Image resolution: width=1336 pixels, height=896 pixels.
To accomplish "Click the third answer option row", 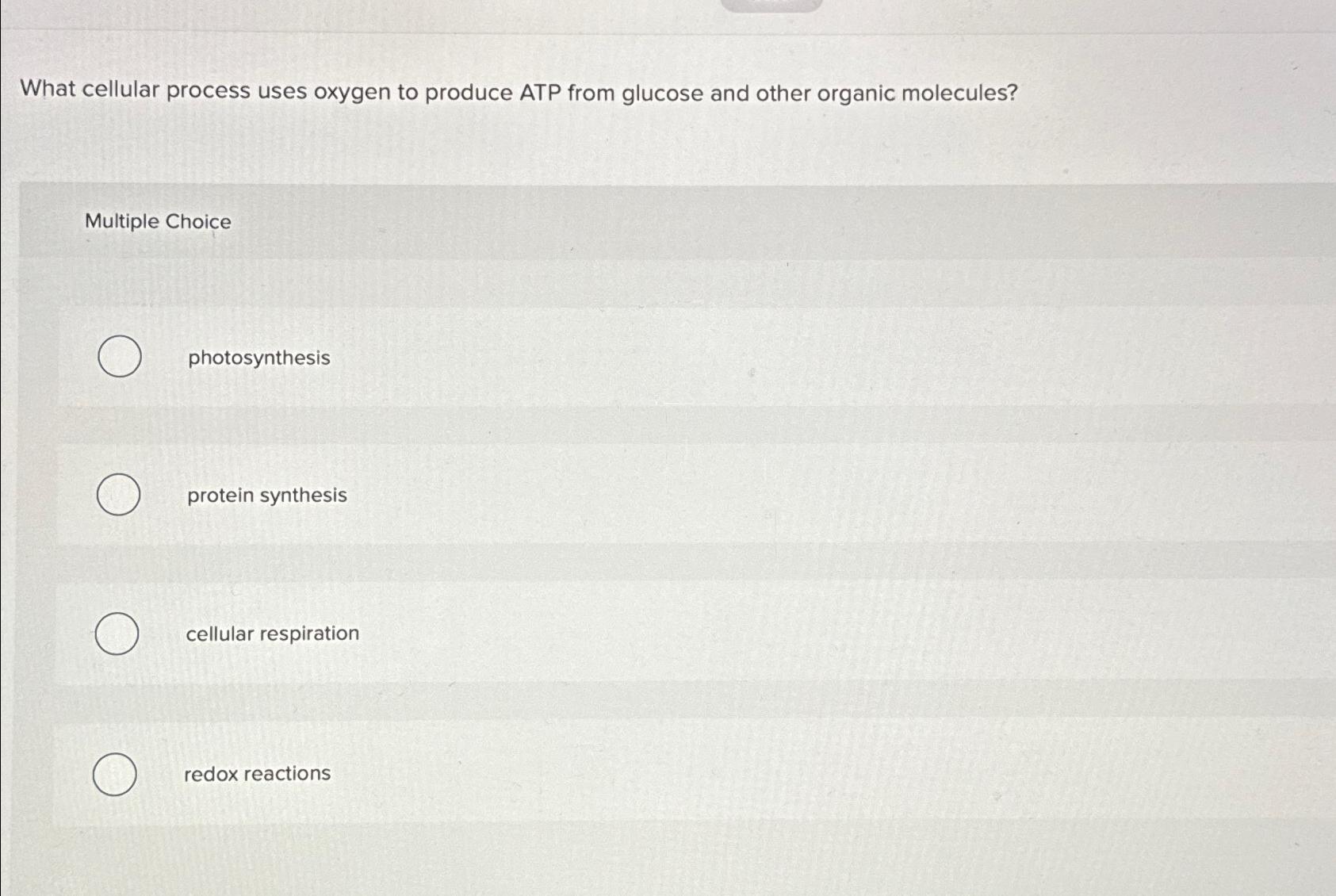I will (x=555, y=633).
